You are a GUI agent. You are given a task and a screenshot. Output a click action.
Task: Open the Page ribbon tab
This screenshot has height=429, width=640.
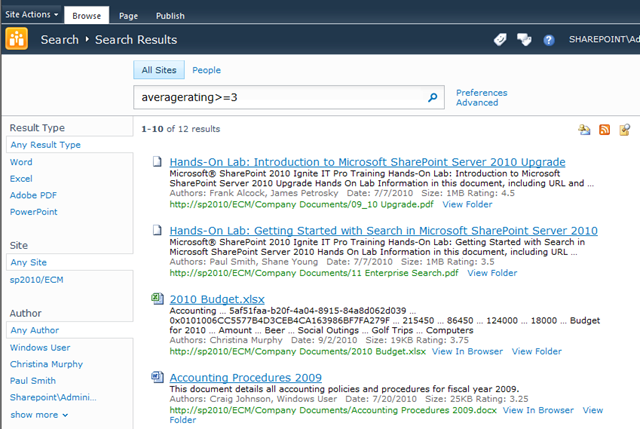[x=128, y=16]
